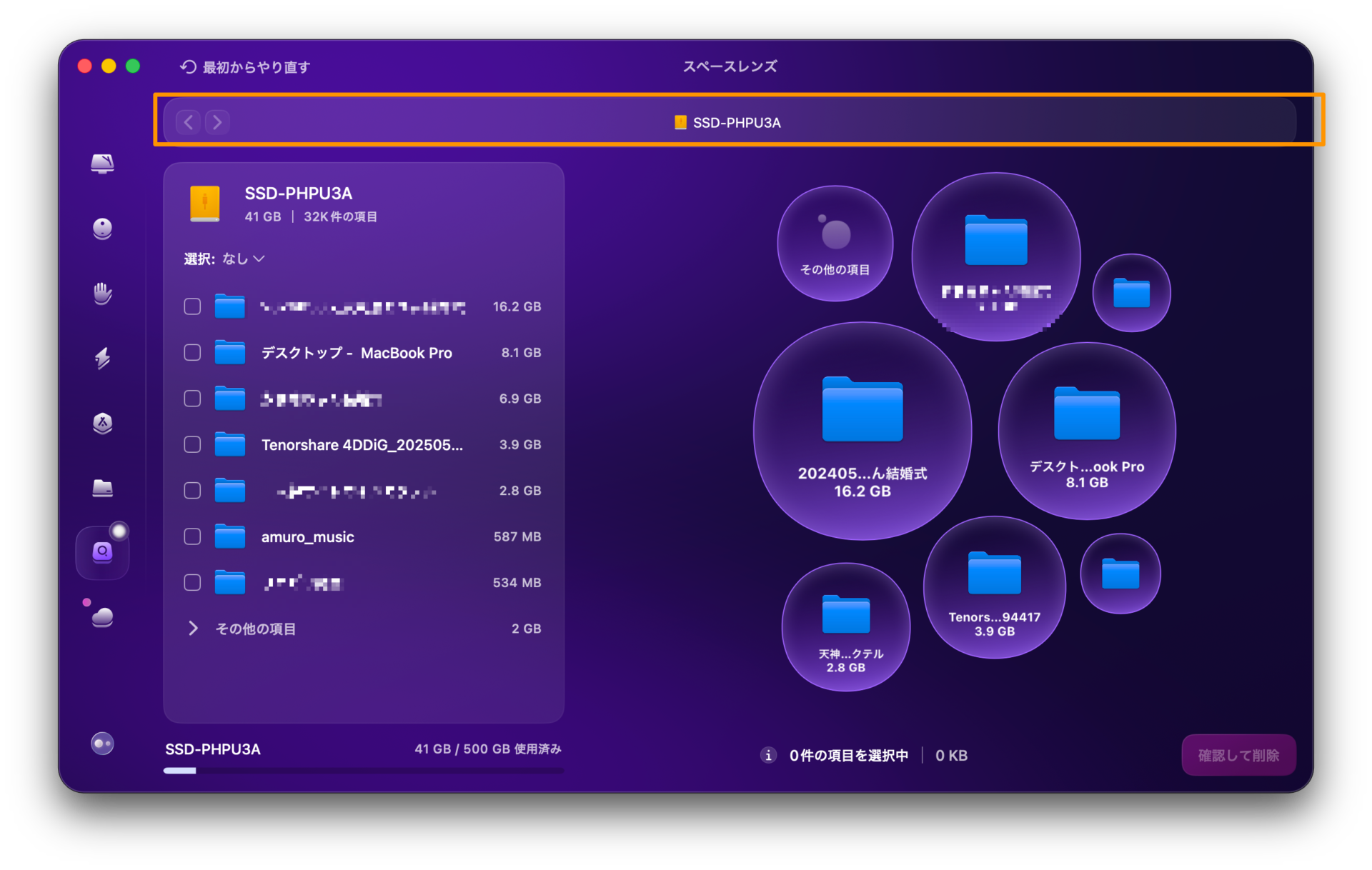Image resolution: width=1372 pixels, height=870 pixels.
Task: Click the SSD-PHPU3A disk usage progress bar
Action: [x=363, y=771]
